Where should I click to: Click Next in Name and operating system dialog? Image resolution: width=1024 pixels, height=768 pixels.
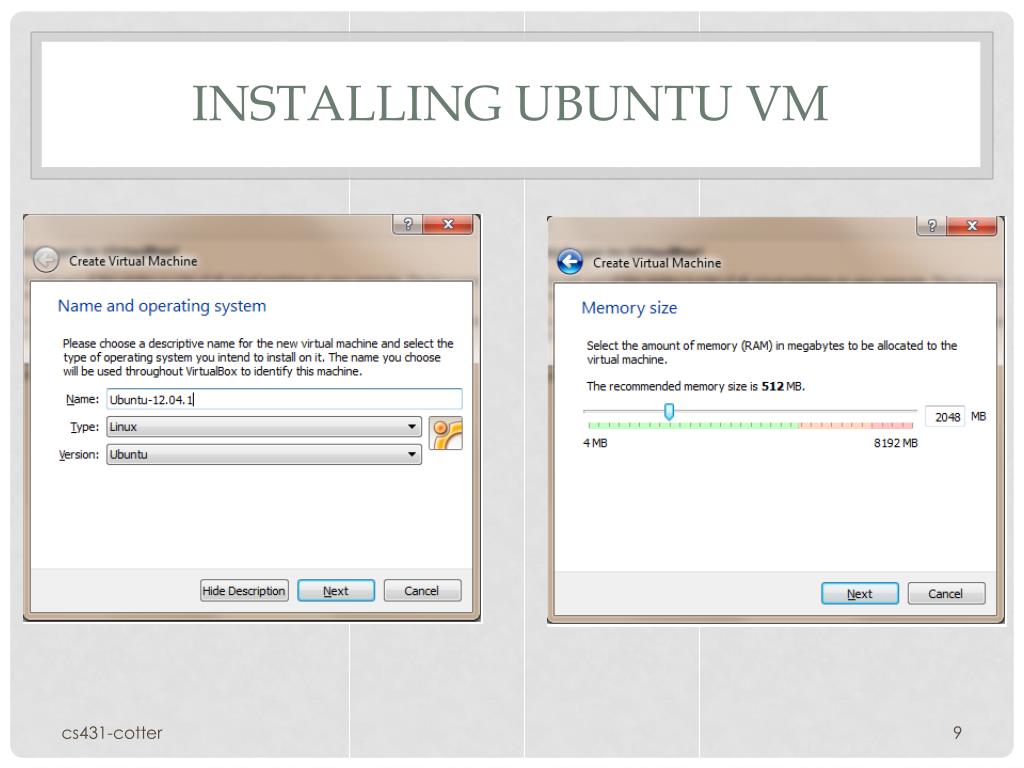(x=336, y=591)
